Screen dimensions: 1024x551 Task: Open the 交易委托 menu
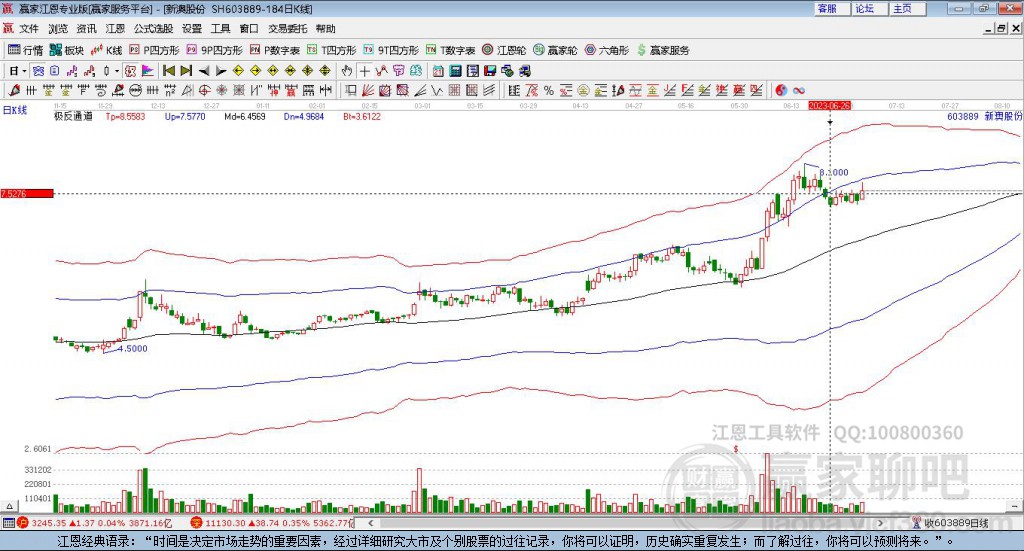click(287, 29)
